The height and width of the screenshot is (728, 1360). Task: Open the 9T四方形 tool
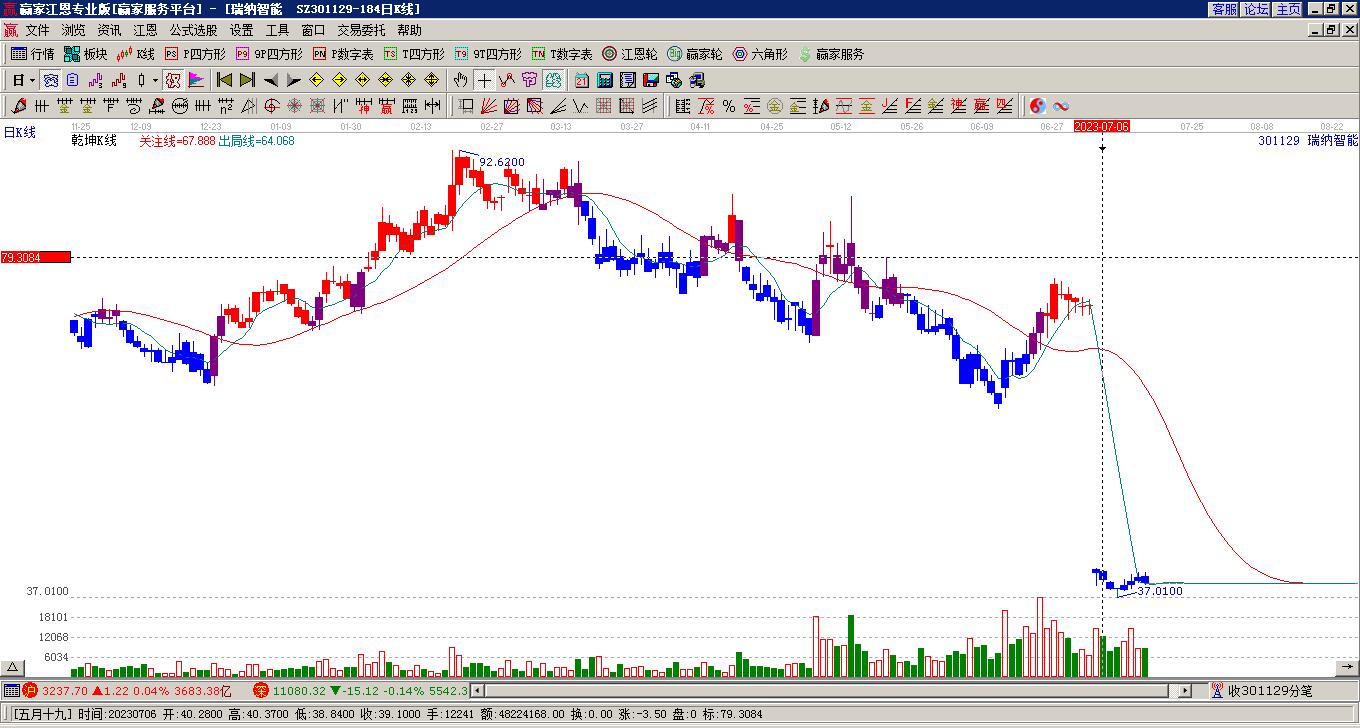tap(487, 54)
